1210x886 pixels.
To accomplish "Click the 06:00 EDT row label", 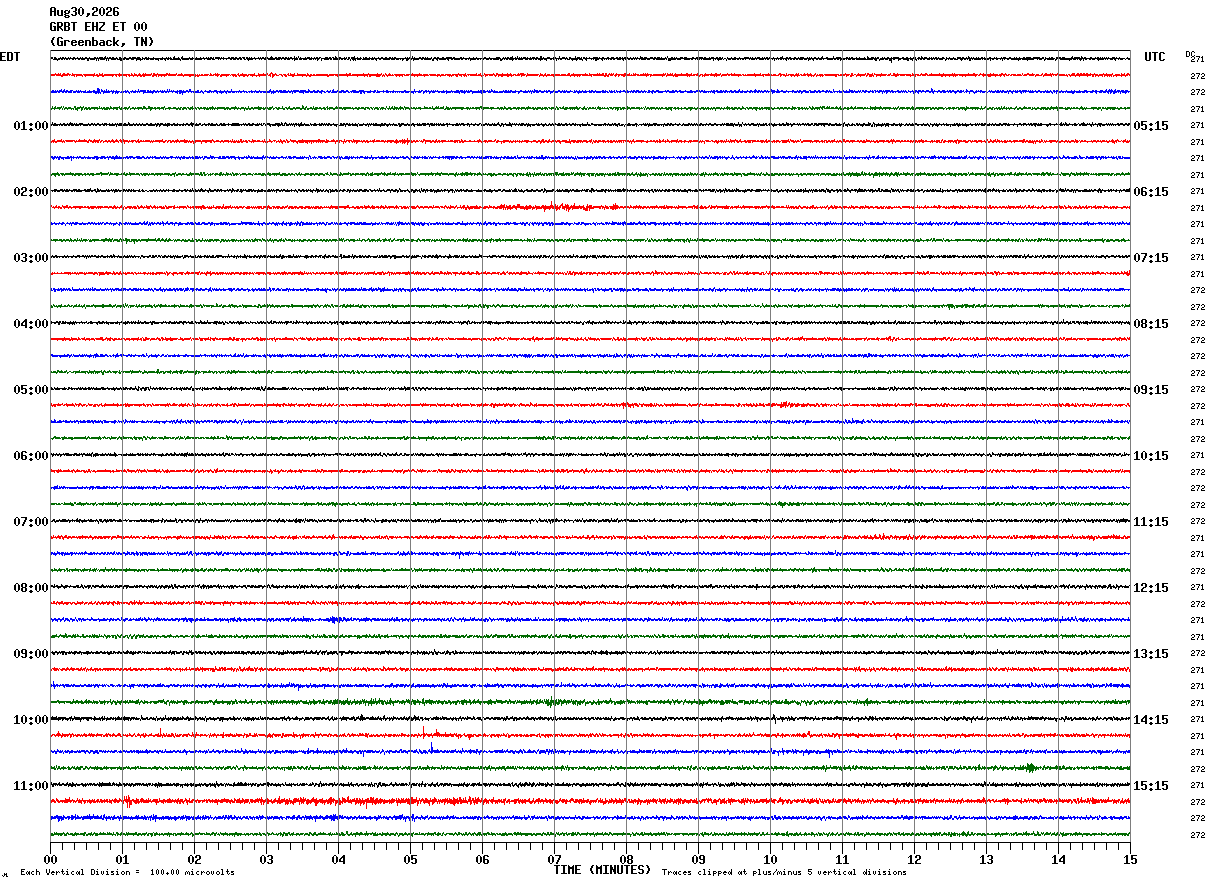I will click(31, 456).
